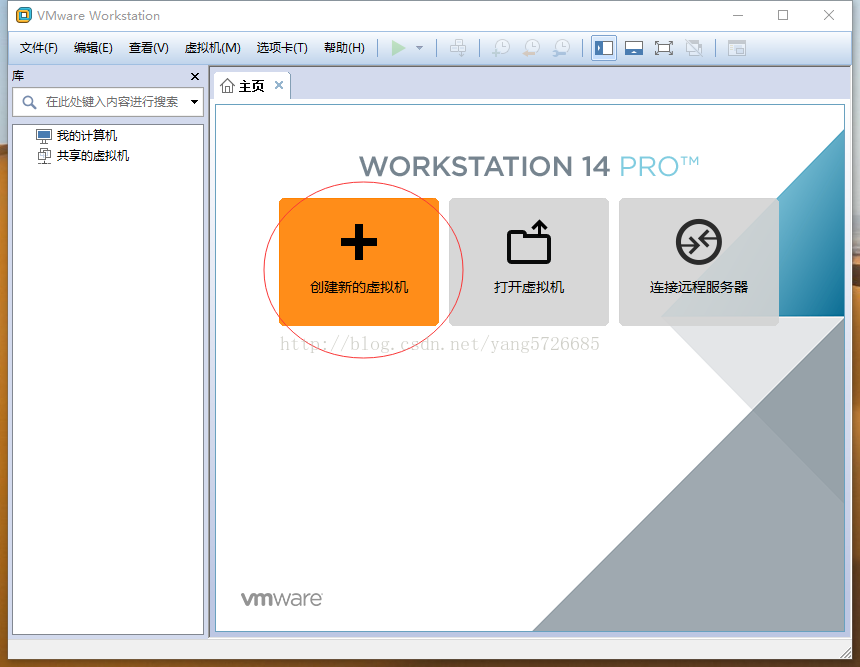Close the 库 library panel
The height and width of the screenshot is (667, 860).
[x=195, y=76]
